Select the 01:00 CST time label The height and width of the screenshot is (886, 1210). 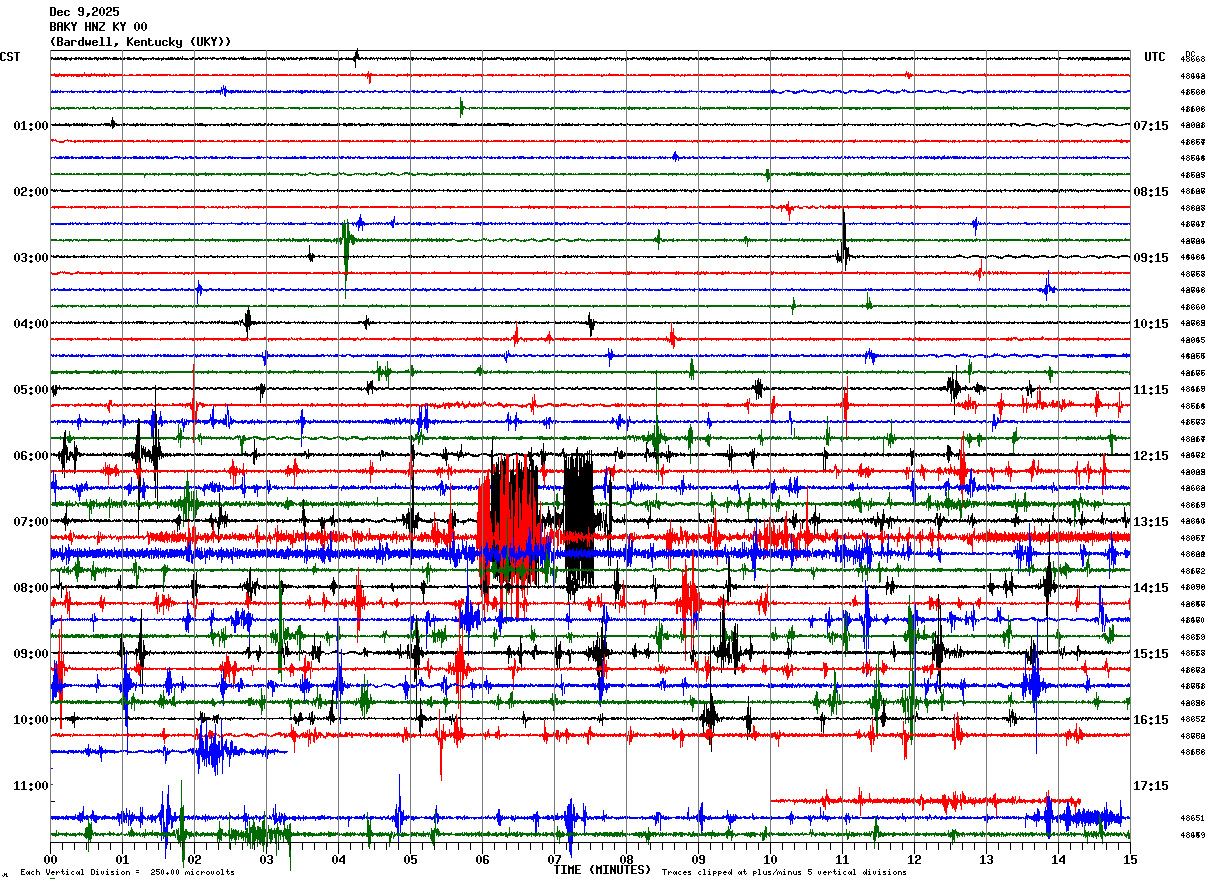(x=31, y=126)
